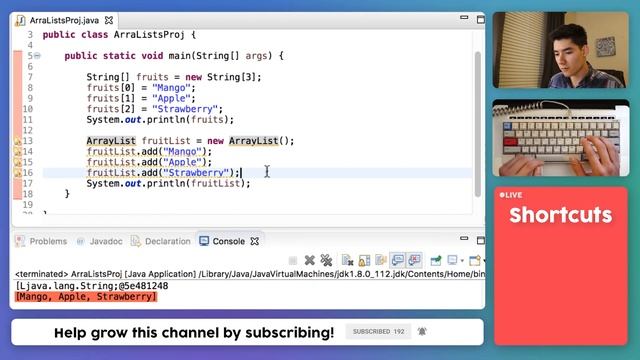This screenshot has height=360, width=640.
Task: Click 'fruitList.add("Apple");' line
Action: coord(149,162)
